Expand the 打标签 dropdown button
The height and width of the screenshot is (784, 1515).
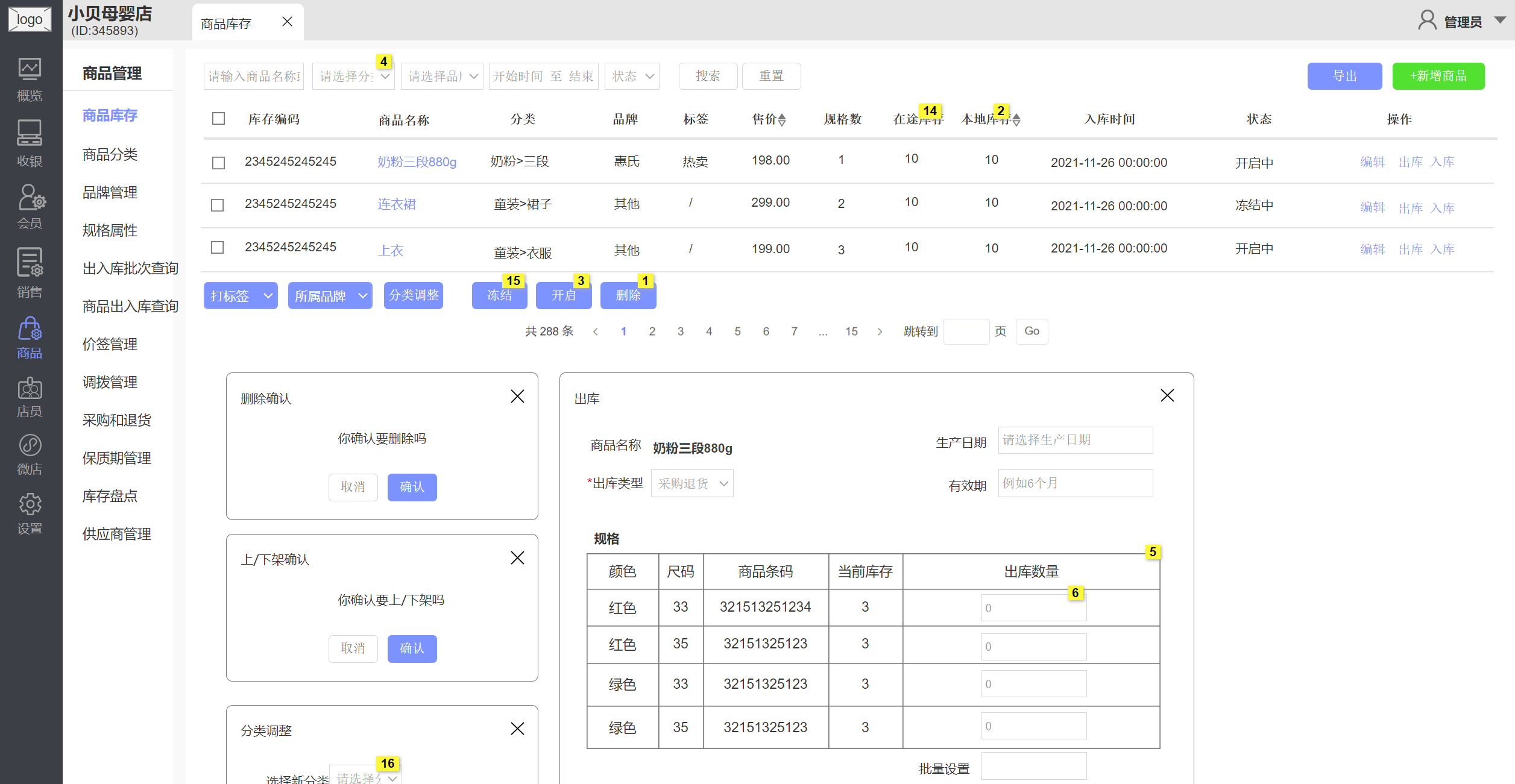(x=241, y=296)
